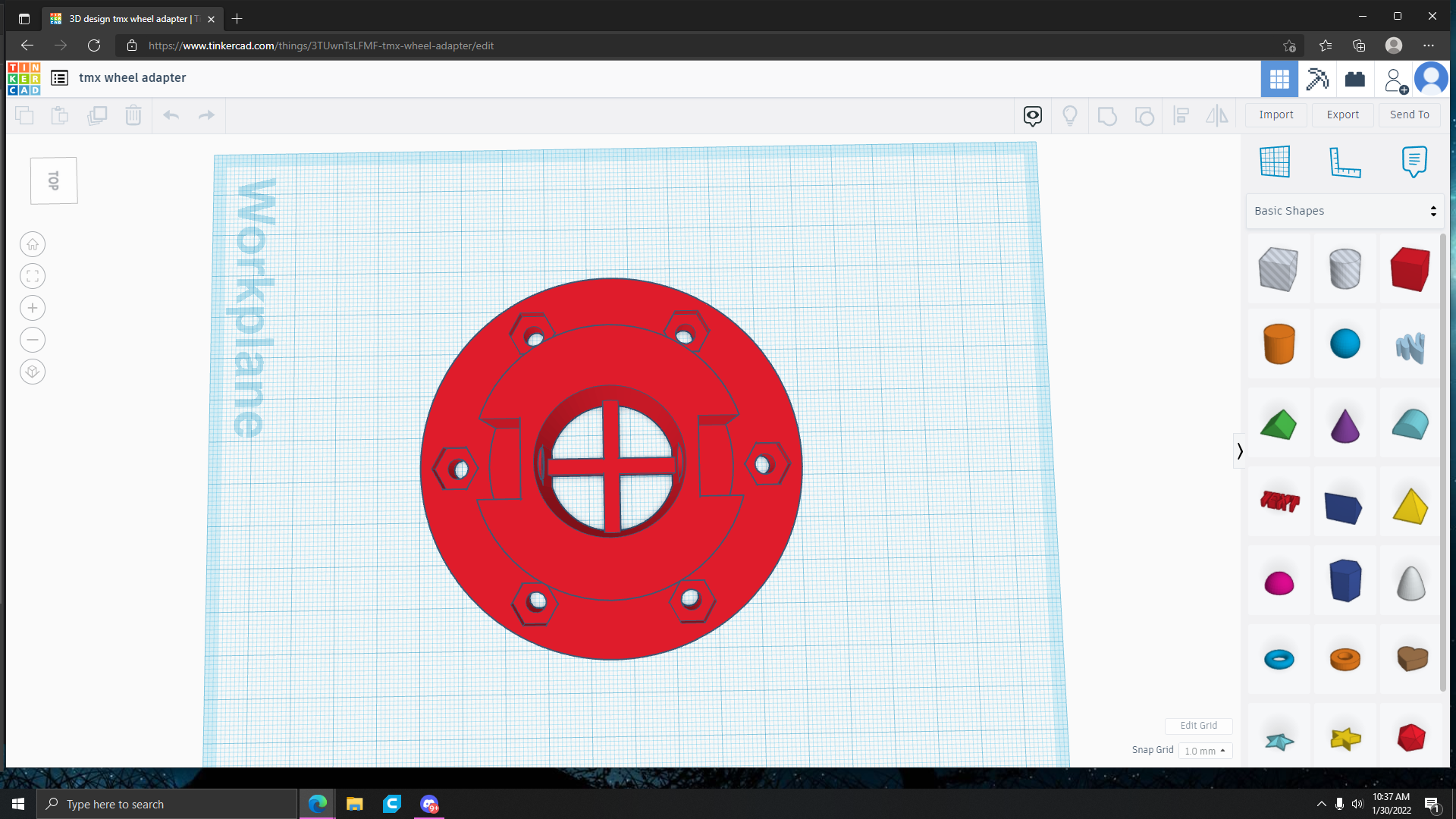This screenshot has width=1456, height=819.
Task: Zoom out with the minus icon
Action: click(33, 340)
